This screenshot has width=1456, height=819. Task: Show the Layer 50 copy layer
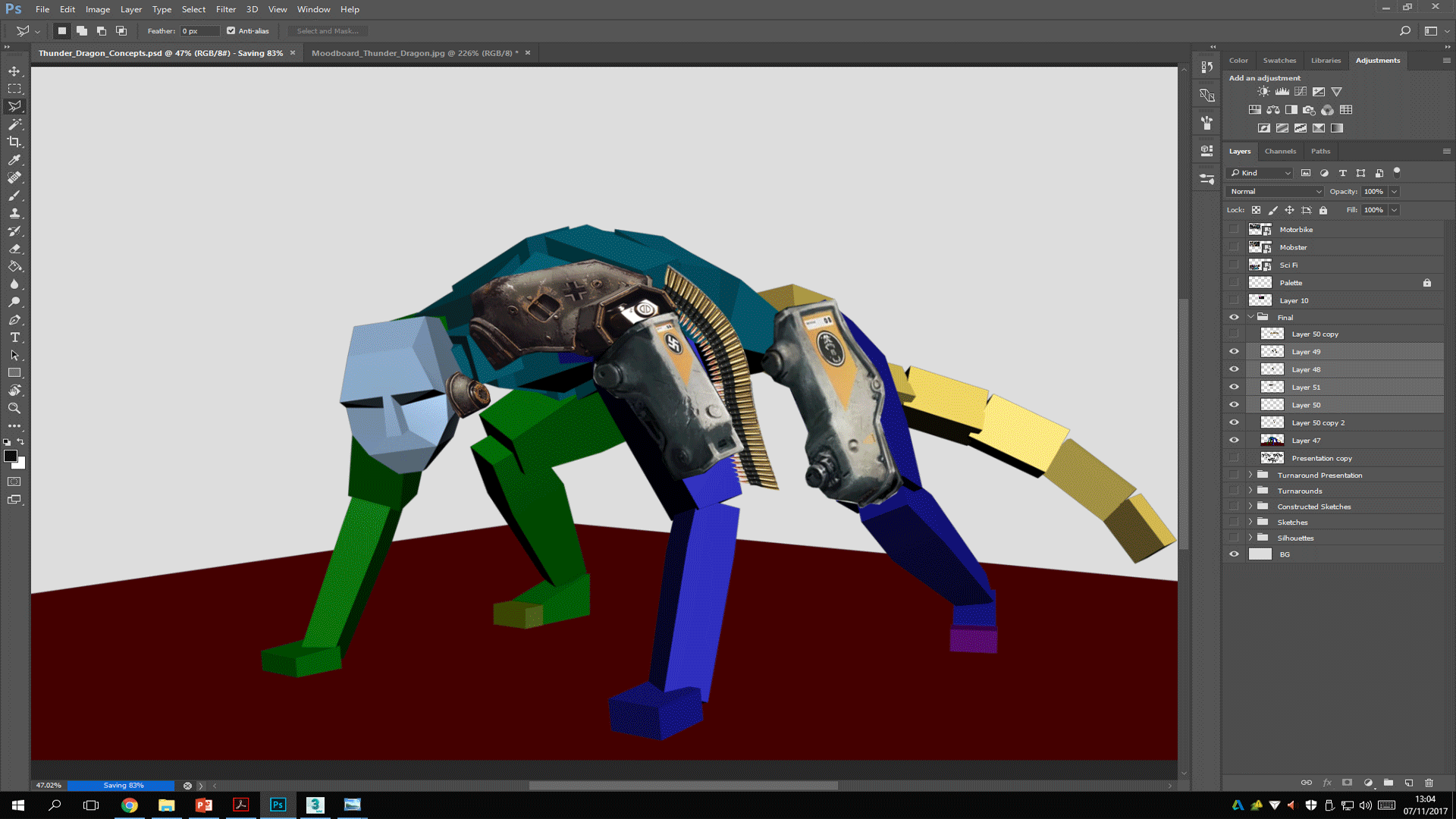pyautogui.click(x=1234, y=334)
